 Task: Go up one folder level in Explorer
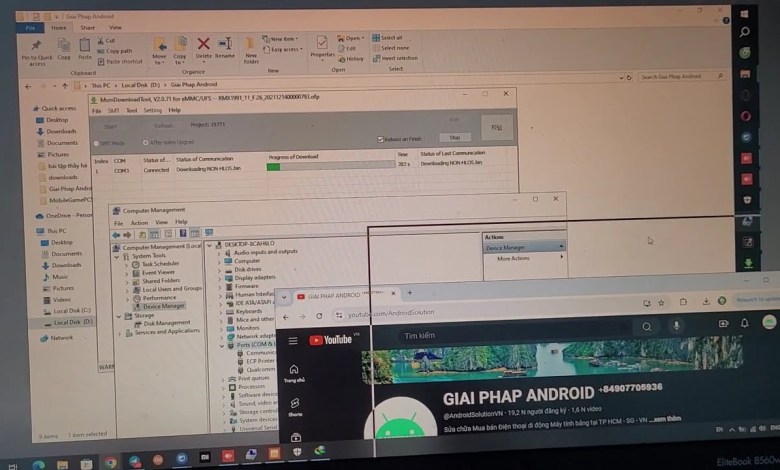(65, 86)
